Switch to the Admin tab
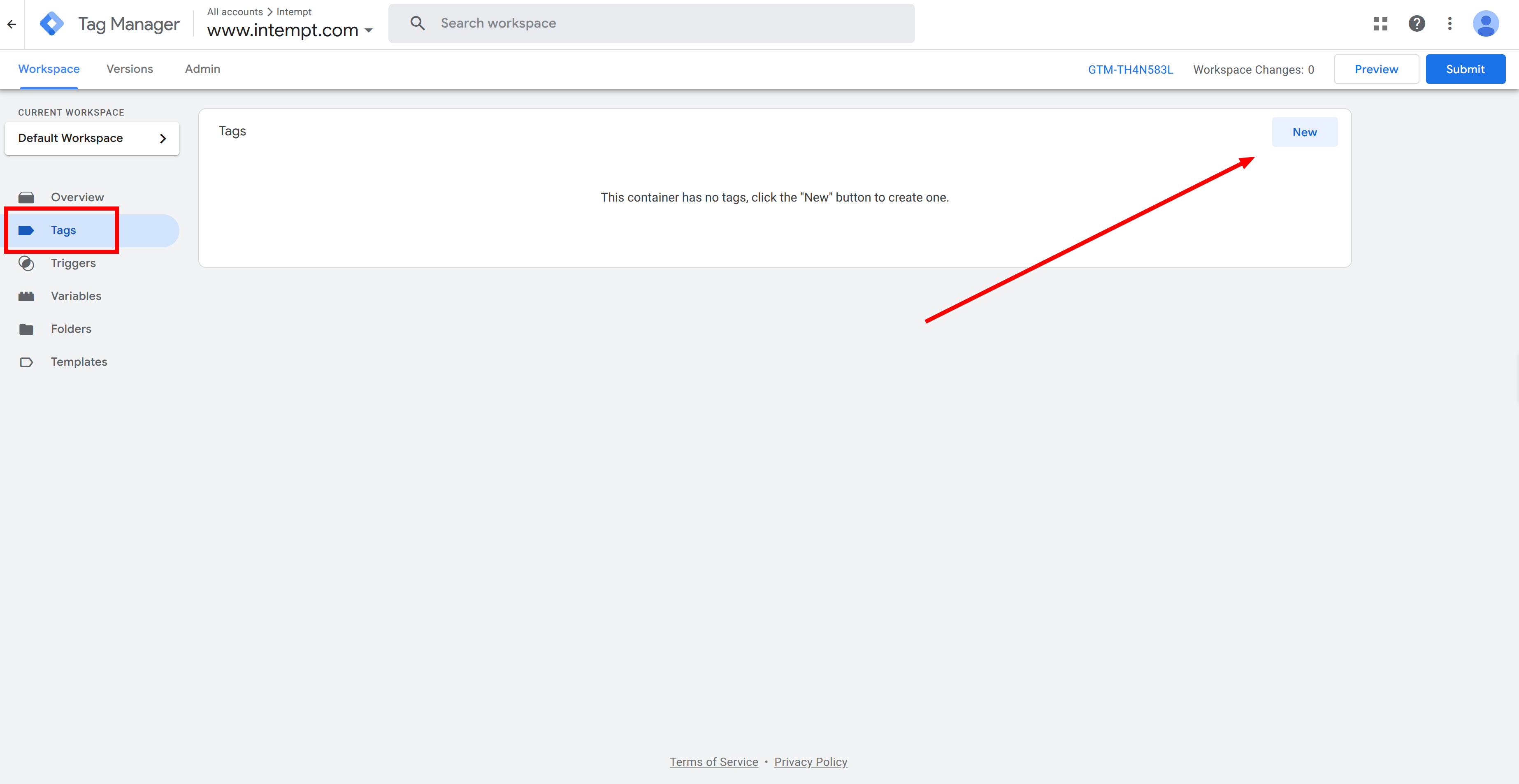This screenshot has height=784, width=1519. click(x=202, y=69)
